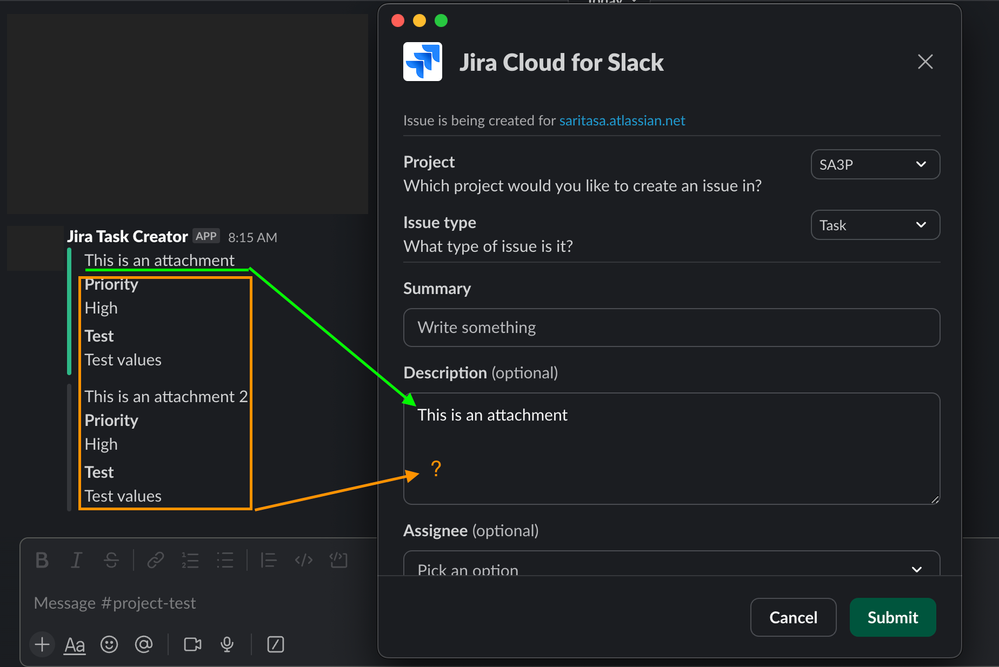This screenshot has height=667, width=999.
Task: Click the Jira logo in the dialog header
Action: [x=422, y=62]
